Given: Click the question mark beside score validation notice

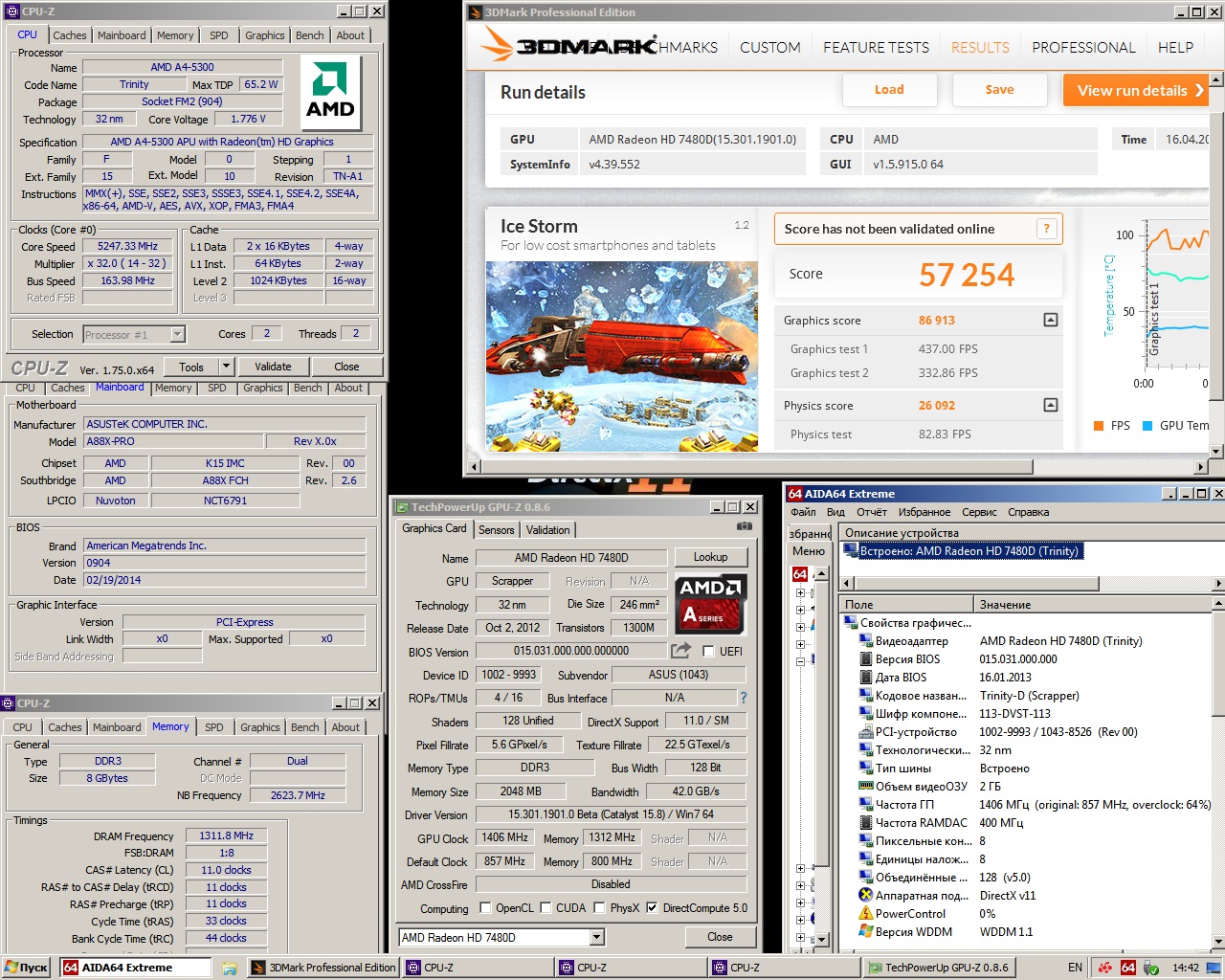Looking at the screenshot, I should (x=1046, y=229).
